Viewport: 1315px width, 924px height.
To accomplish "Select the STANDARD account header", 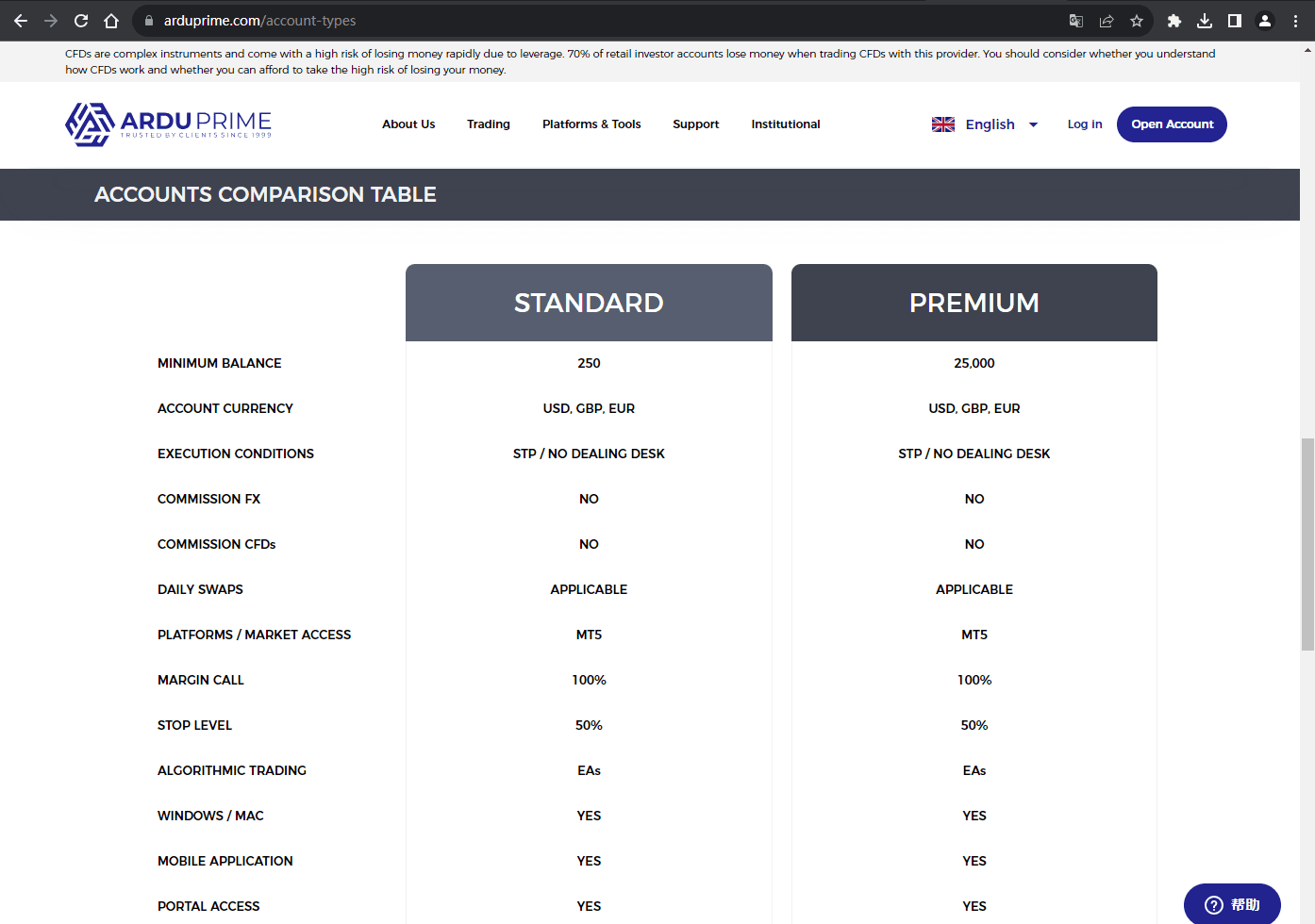I will pyautogui.click(x=589, y=303).
